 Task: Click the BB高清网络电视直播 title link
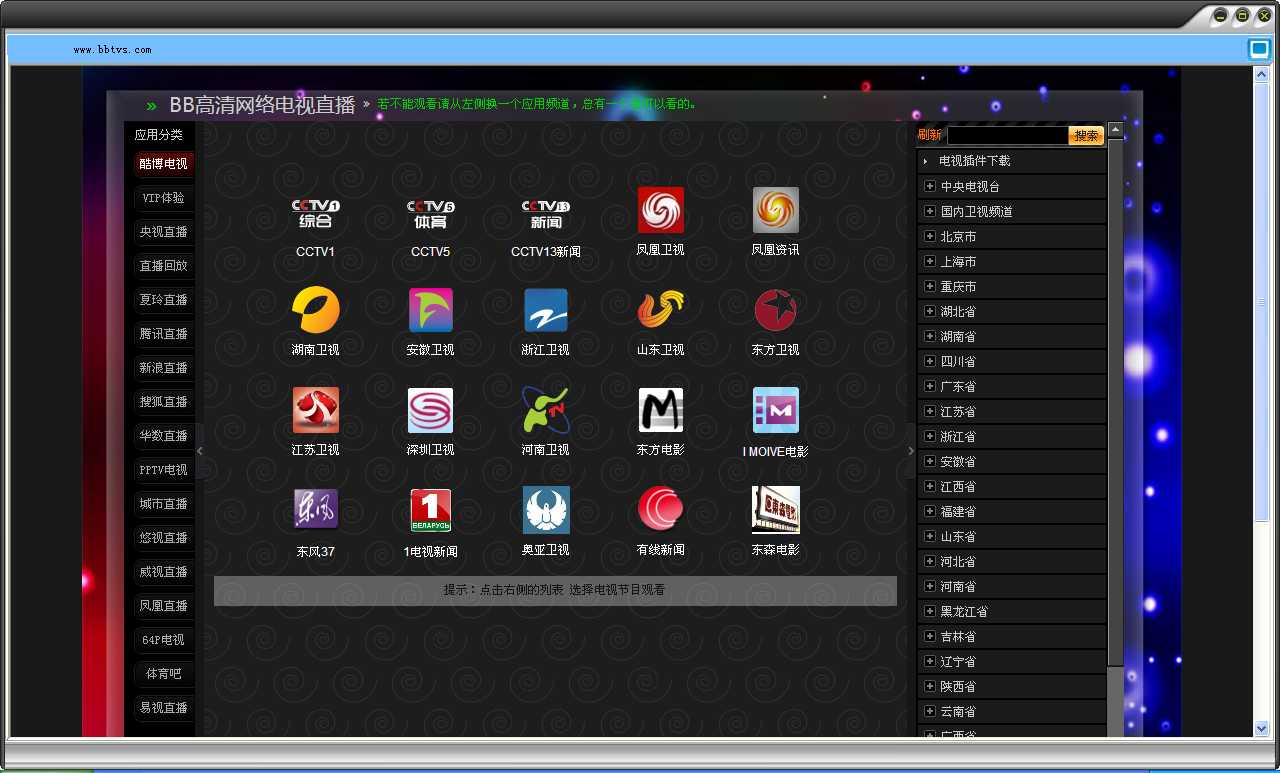click(262, 105)
